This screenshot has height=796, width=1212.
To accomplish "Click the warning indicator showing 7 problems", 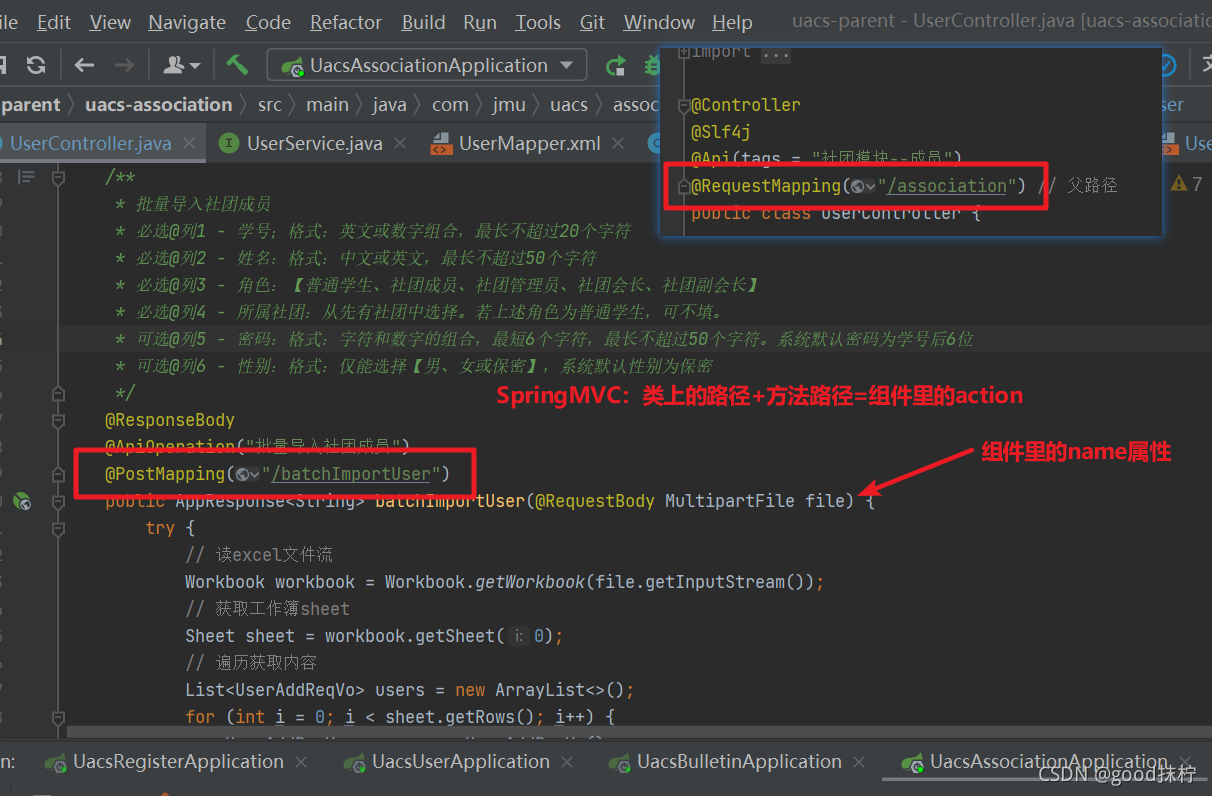I will pyautogui.click(x=1186, y=183).
